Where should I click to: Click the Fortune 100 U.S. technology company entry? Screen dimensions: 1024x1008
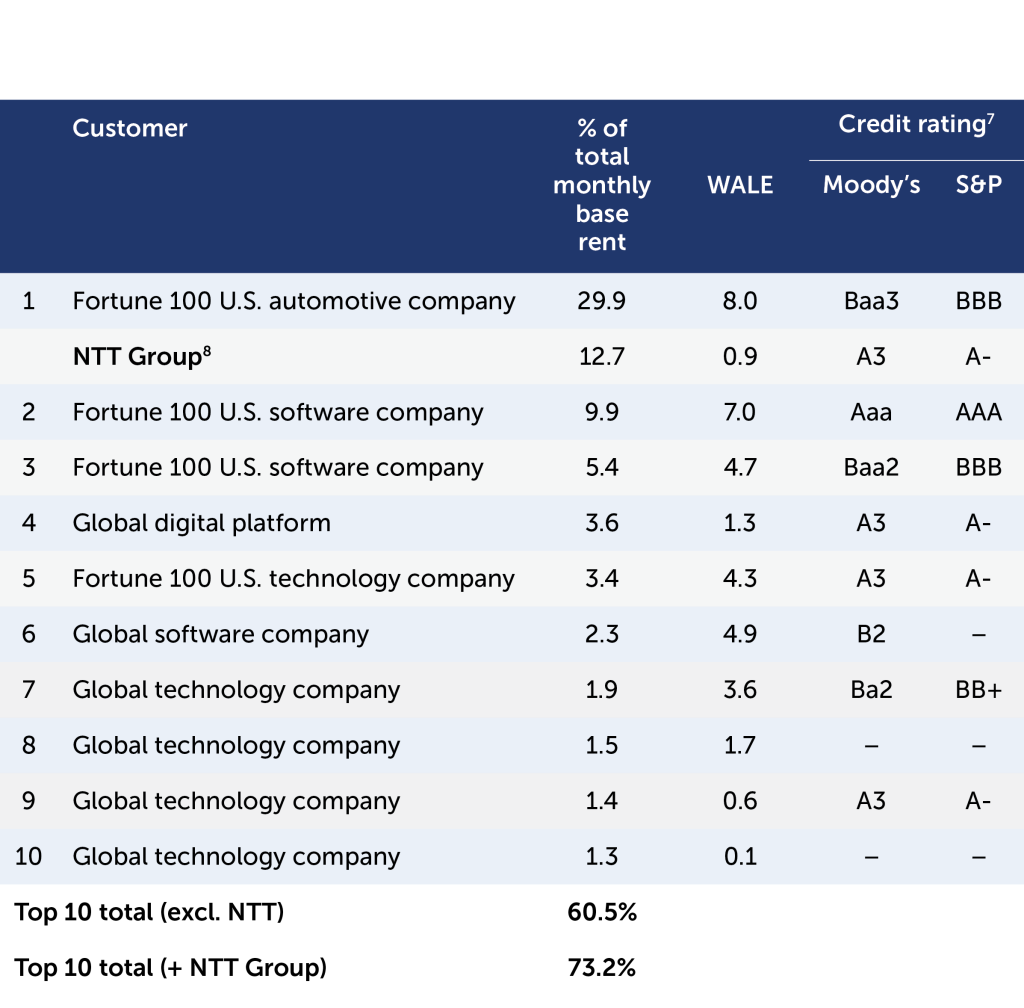[x=293, y=579]
